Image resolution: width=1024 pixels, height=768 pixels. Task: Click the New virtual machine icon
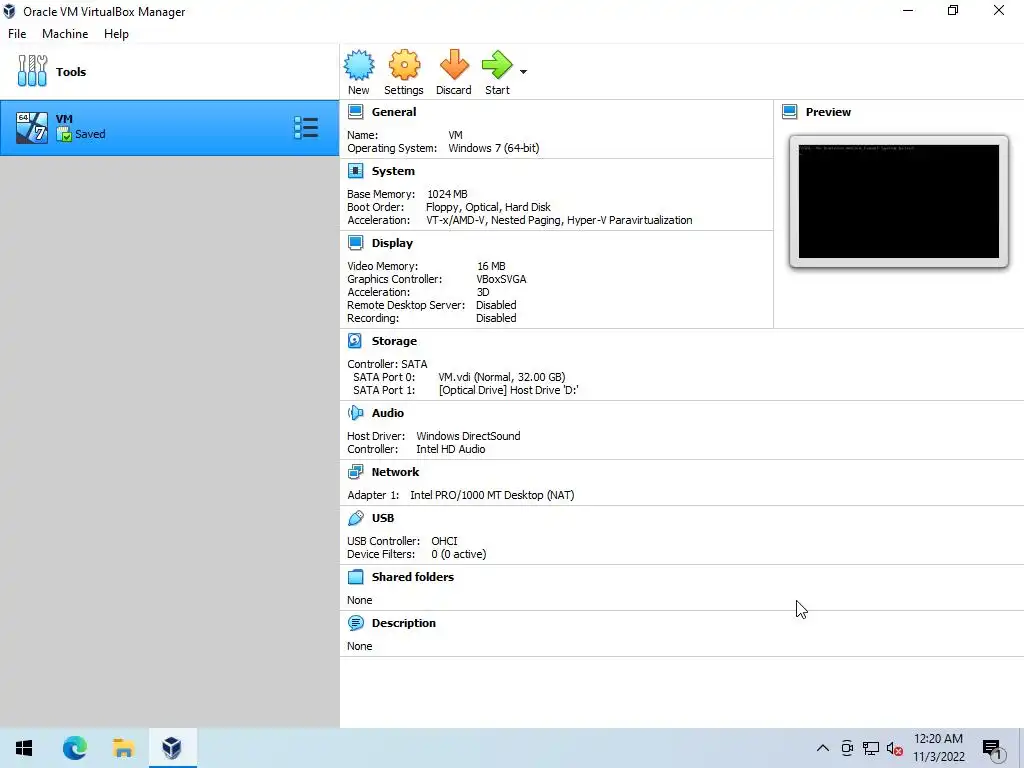[359, 65]
